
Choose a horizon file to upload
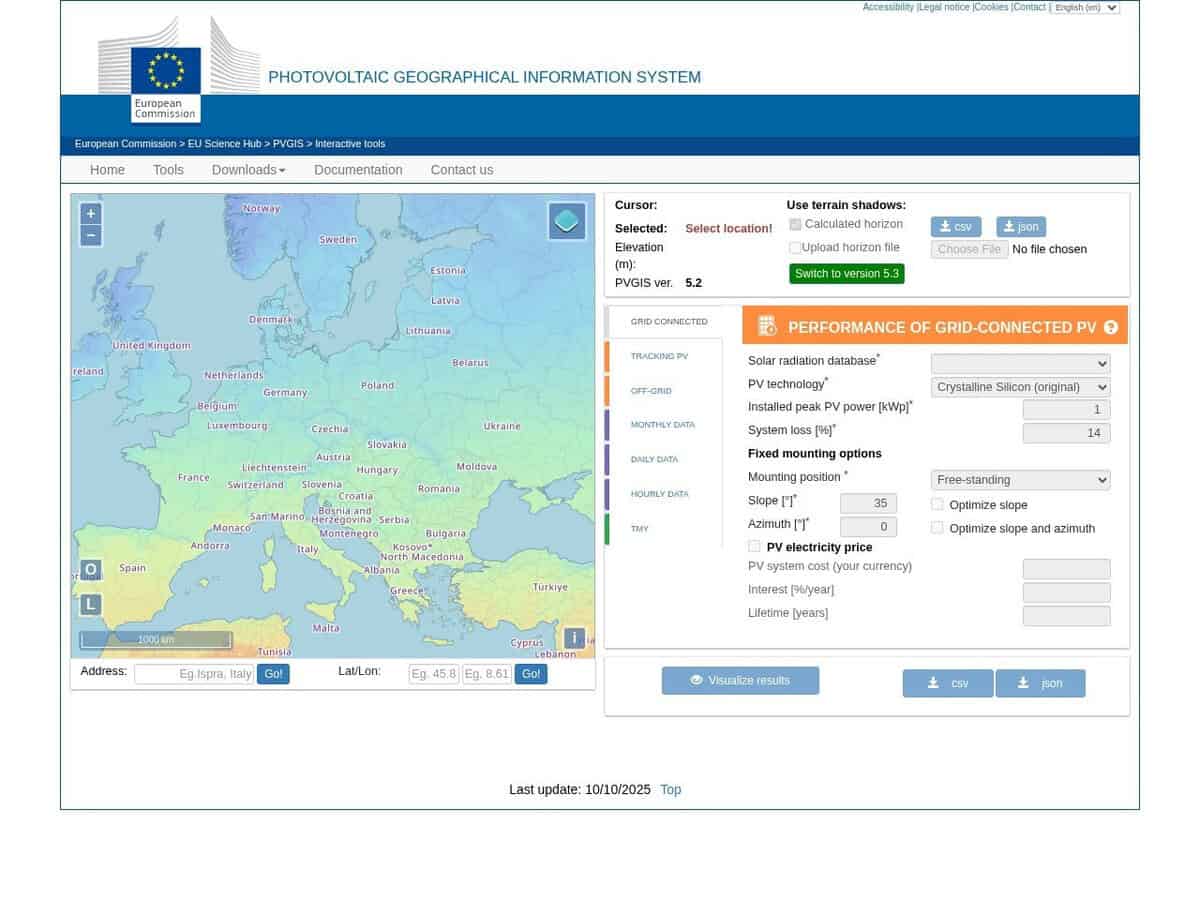point(970,249)
